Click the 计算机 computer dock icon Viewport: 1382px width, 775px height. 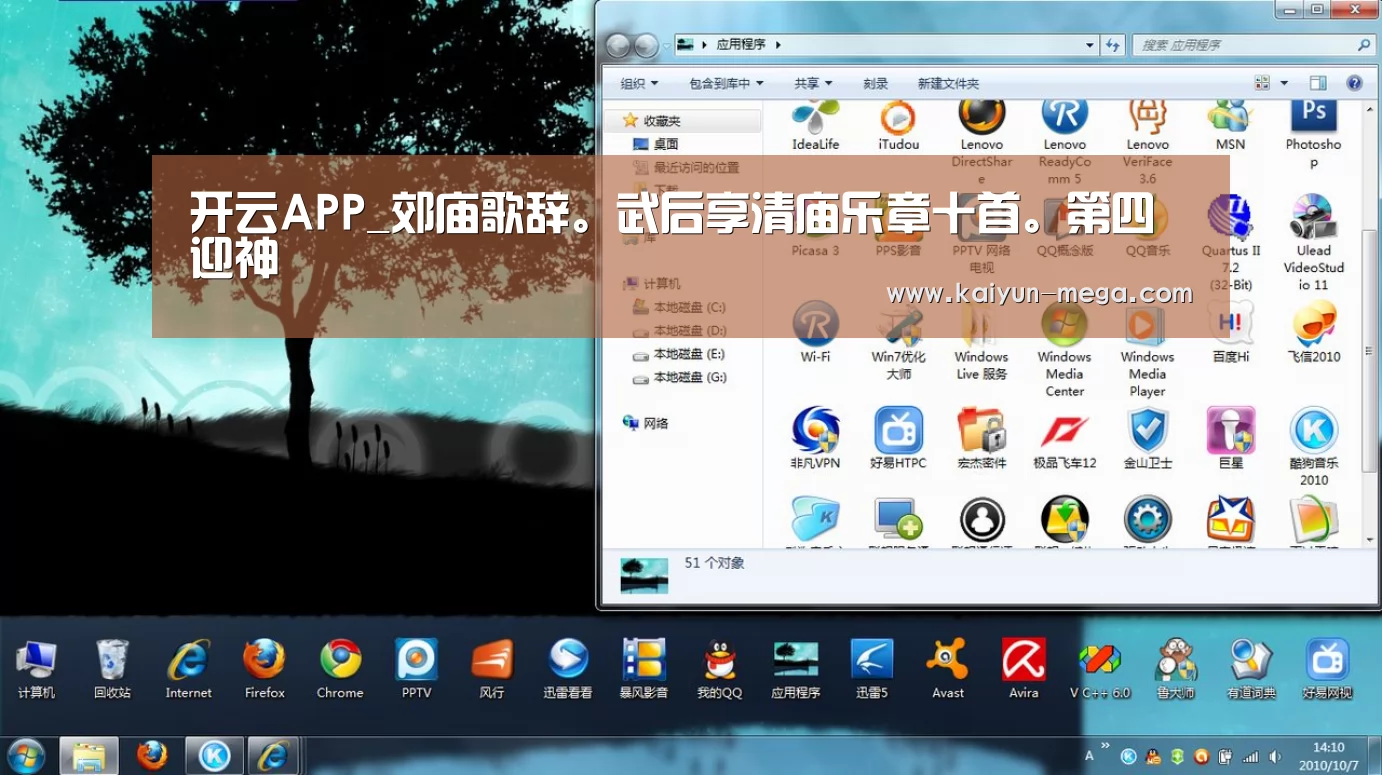[36, 668]
